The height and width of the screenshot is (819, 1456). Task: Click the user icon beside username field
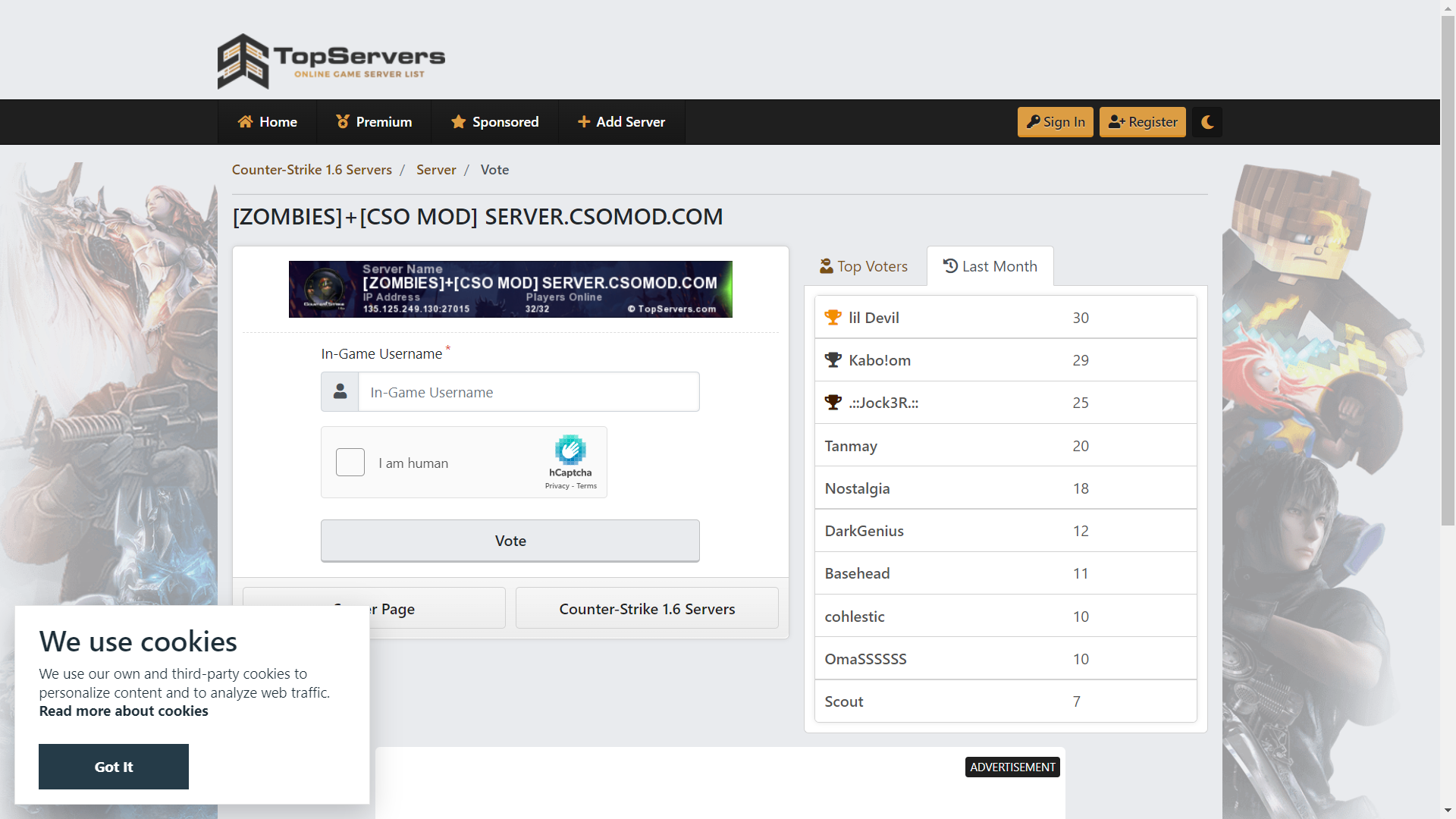pos(340,392)
